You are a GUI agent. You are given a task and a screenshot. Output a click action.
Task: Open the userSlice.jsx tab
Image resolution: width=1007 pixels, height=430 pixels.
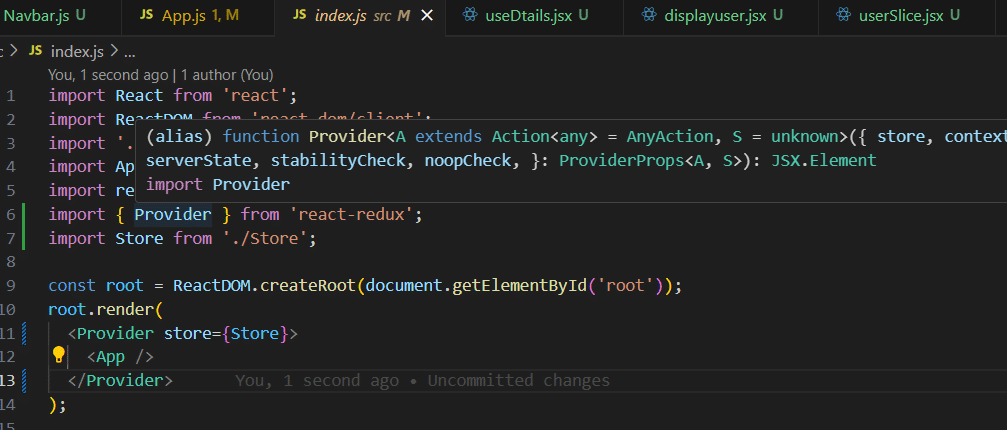pos(906,16)
